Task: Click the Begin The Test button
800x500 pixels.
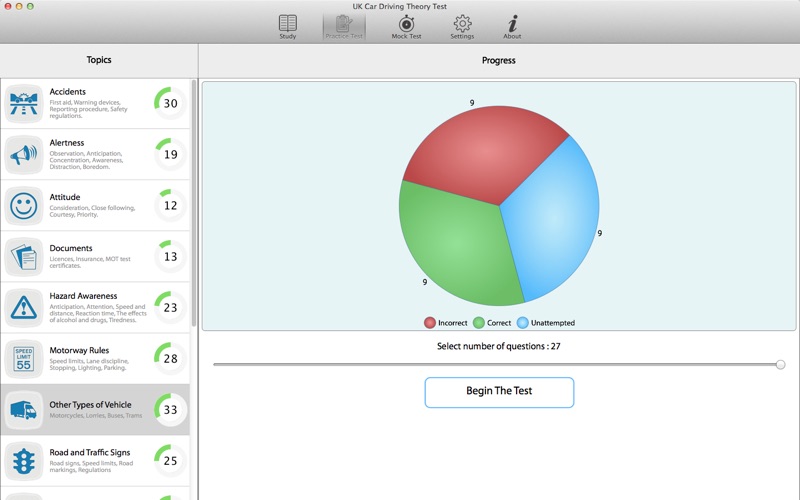Action: (x=499, y=392)
